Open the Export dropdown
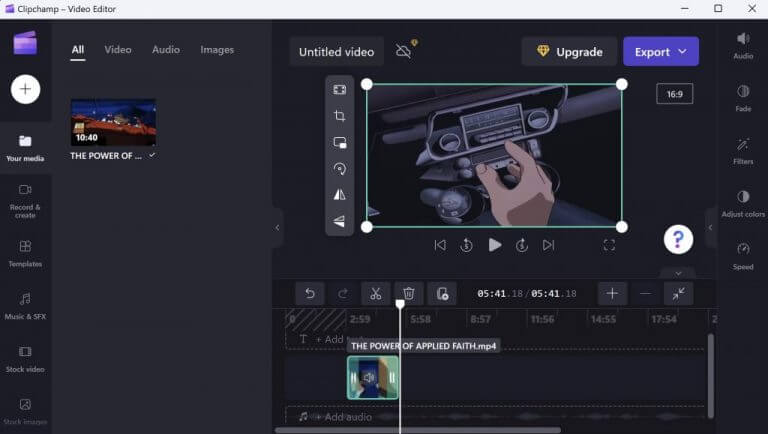 [x=660, y=51]
